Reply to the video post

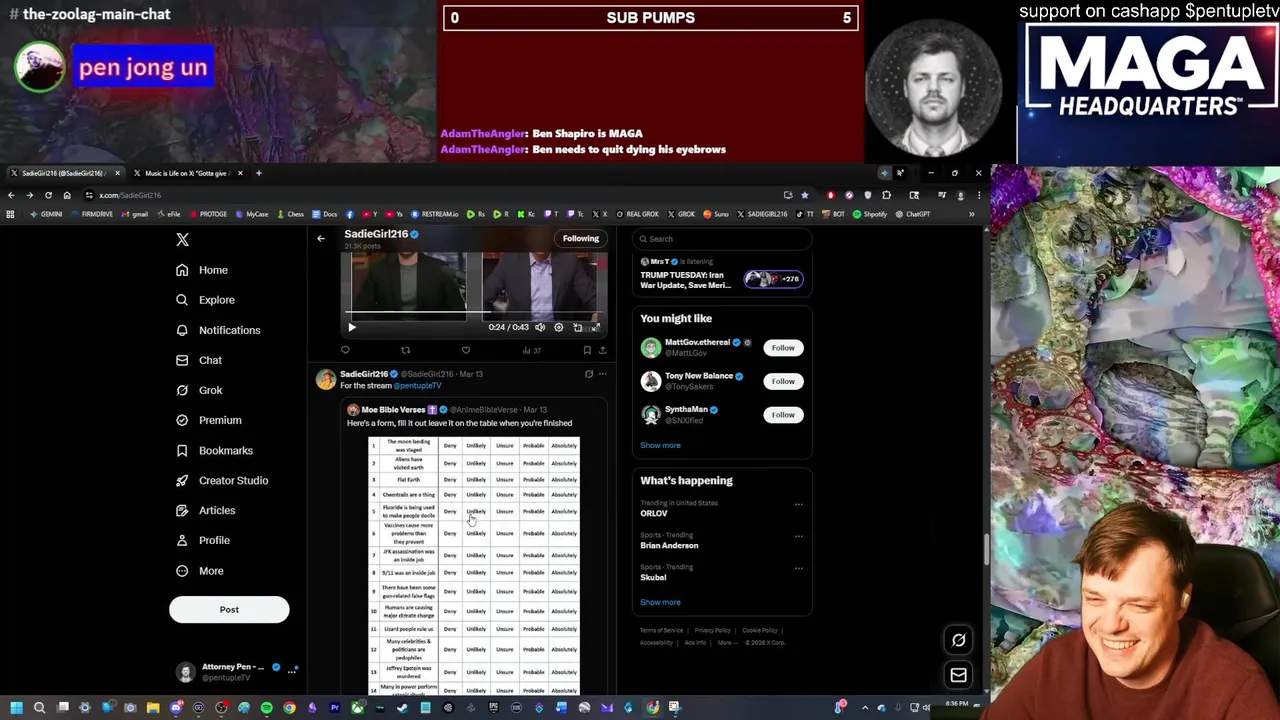coord(345,350)
